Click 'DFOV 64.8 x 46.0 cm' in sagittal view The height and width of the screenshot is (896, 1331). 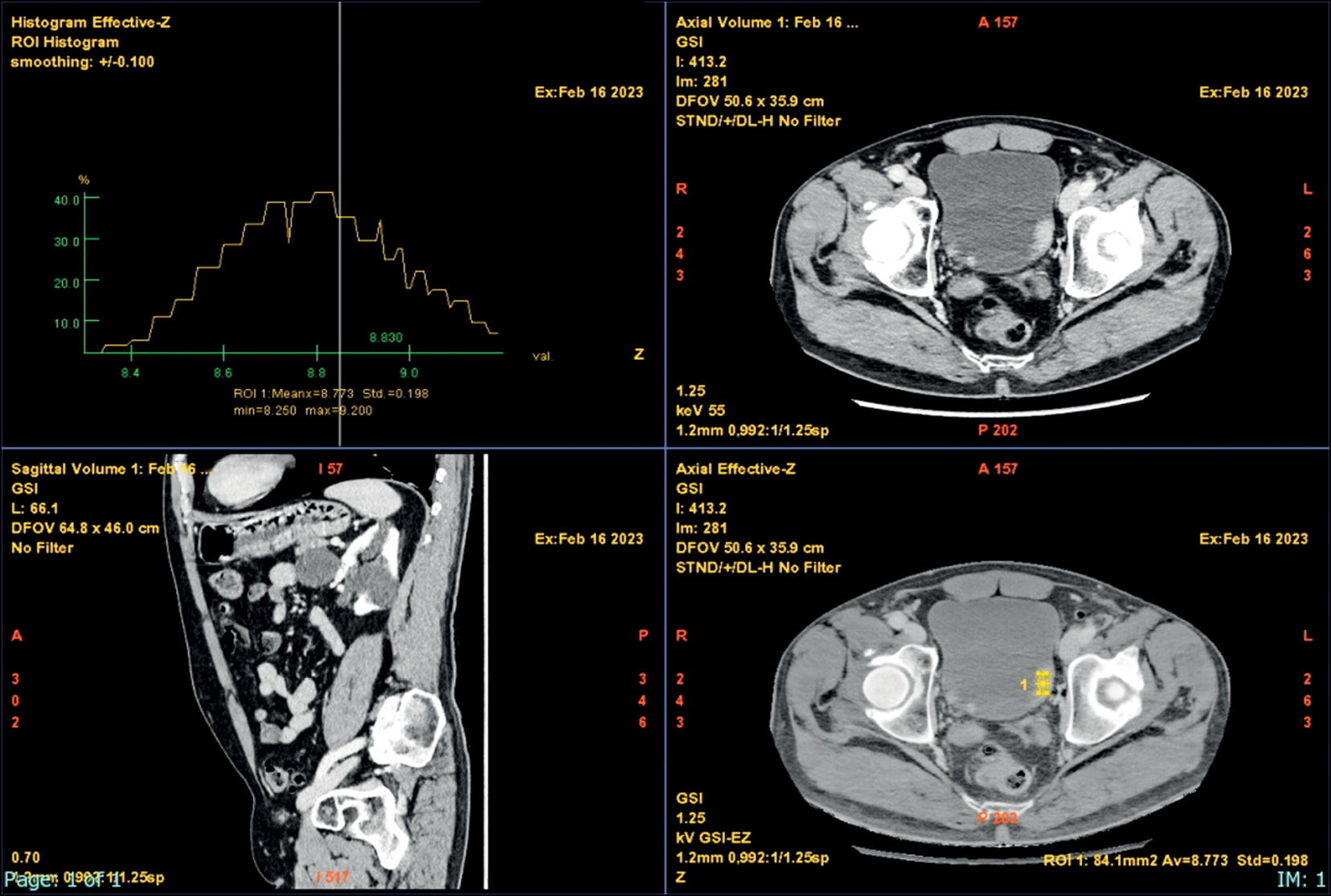85,528
